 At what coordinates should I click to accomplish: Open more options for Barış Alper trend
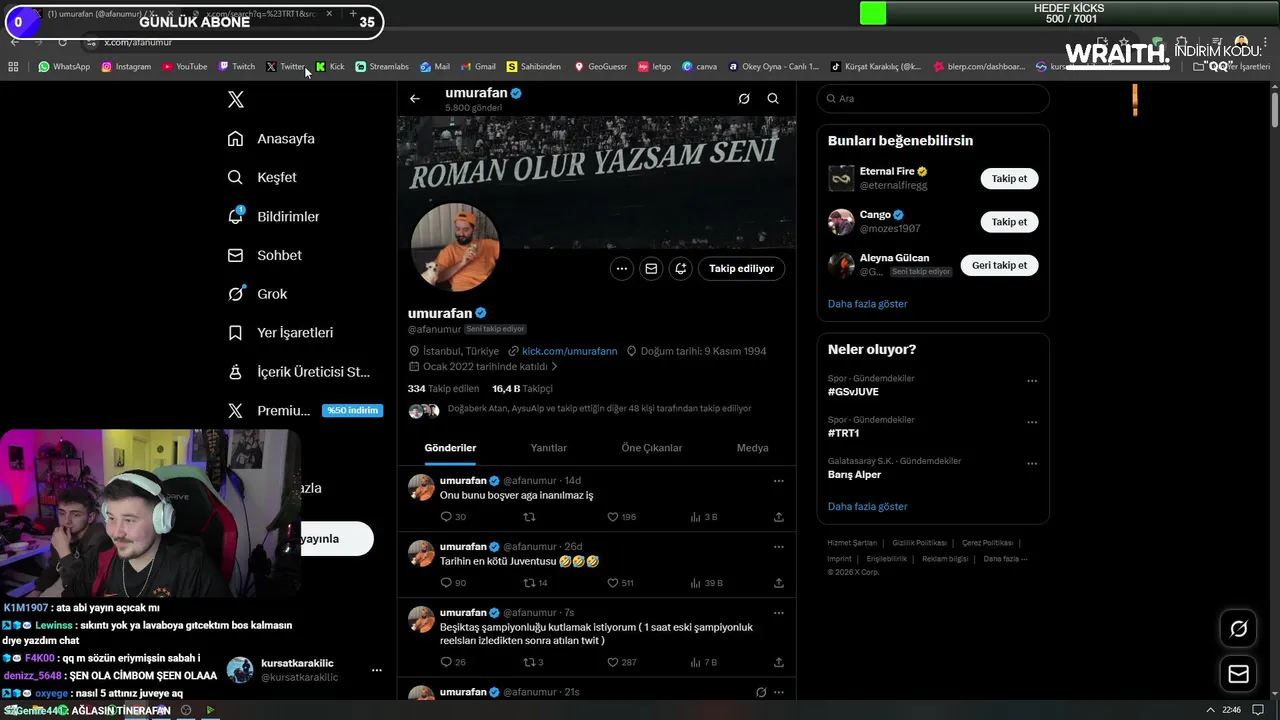[x=1032, y=464]
